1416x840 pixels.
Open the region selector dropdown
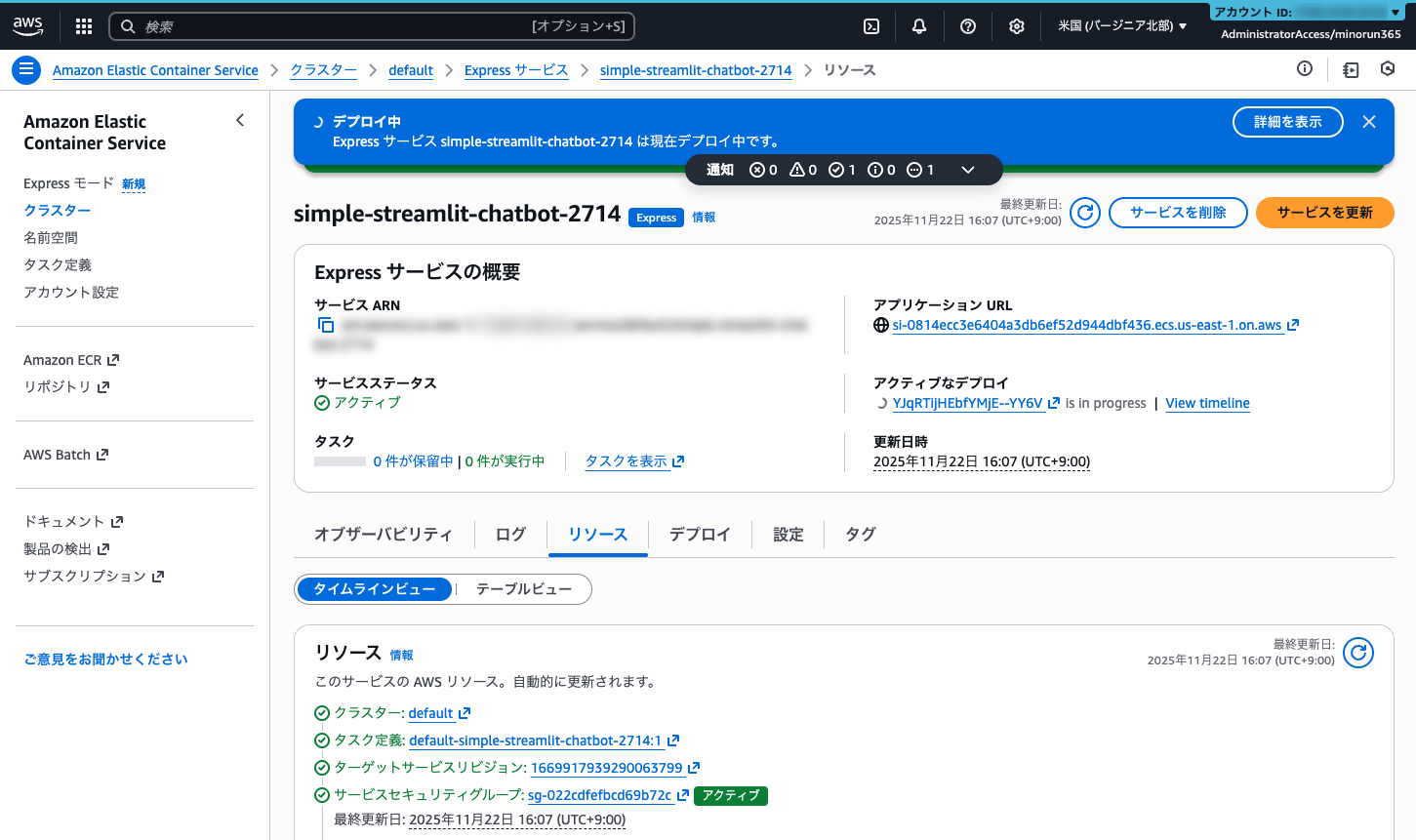click(1120, 26)
